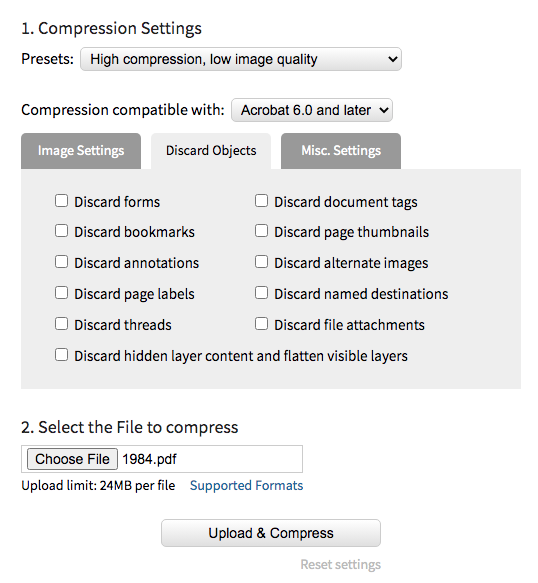Check Discard bookmarks option
538x583 pixels.
click(61, 231)
